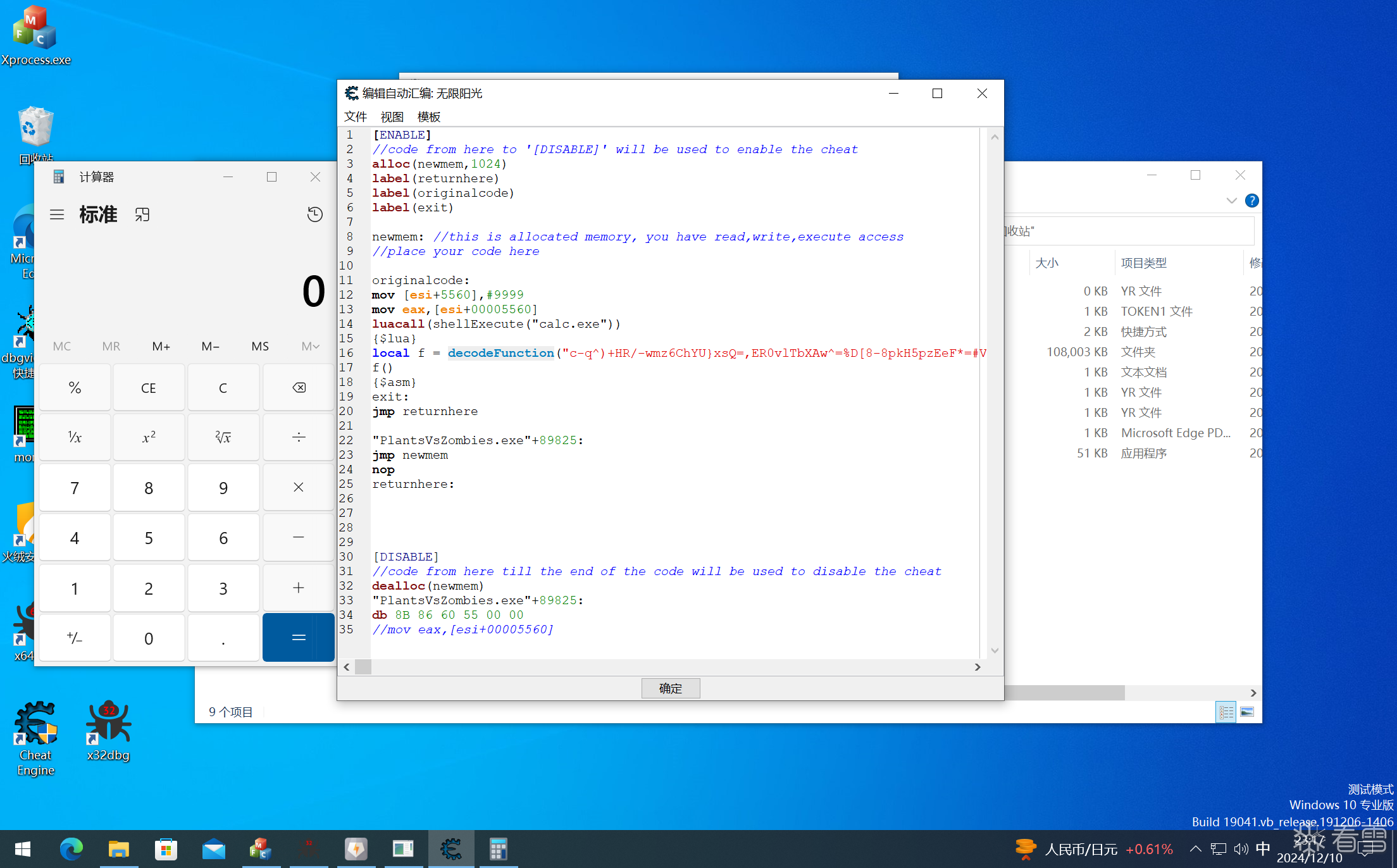Switch Explorer to details view
The width and height of the screenshot is (1397, 868).
1226,712
